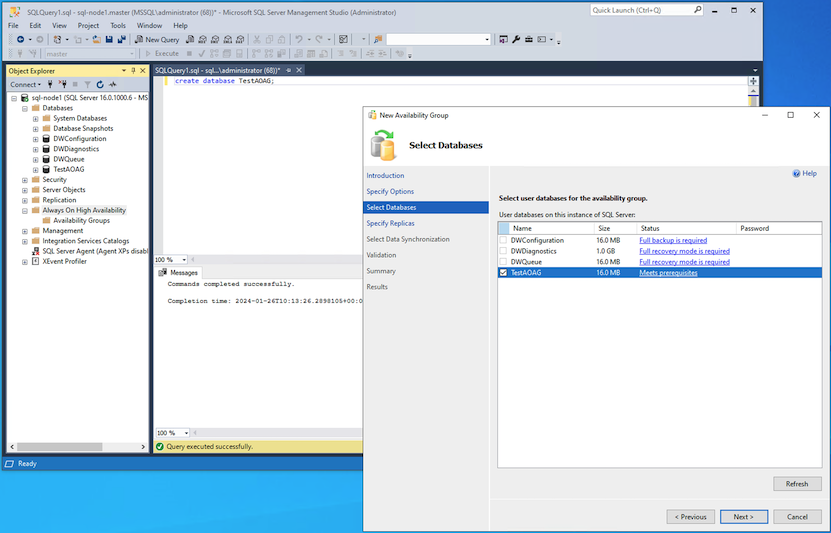This screenshot has width=831, height=533.
Task: Click the solution explorer icon before the wrench
Action: tap(503, 40)
